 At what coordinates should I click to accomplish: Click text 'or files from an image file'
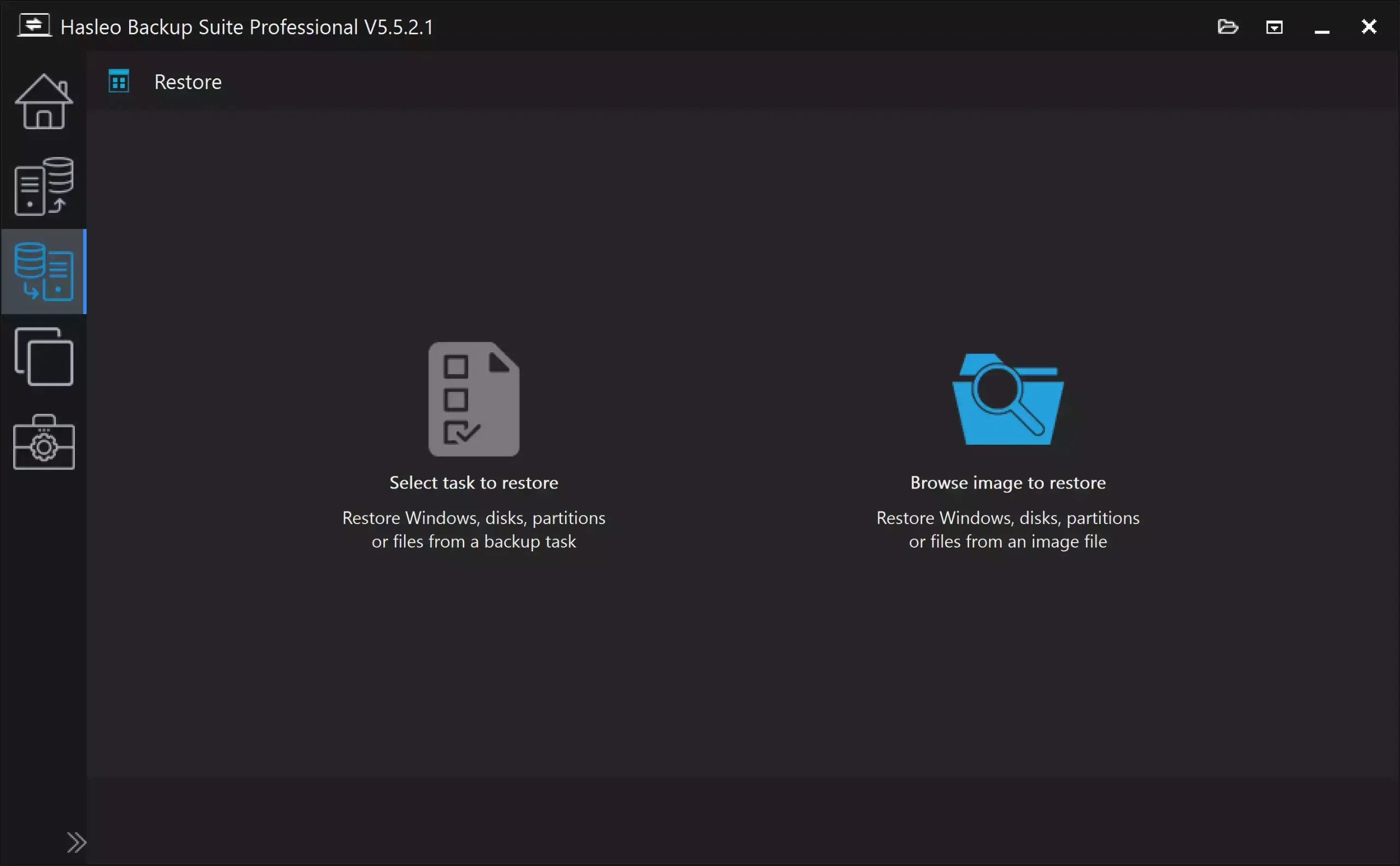click(x=1007, y=541)
